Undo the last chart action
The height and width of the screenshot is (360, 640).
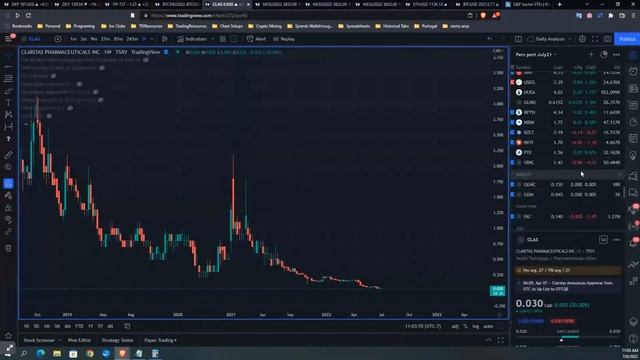pyautogui.click(x=489, y=39)
